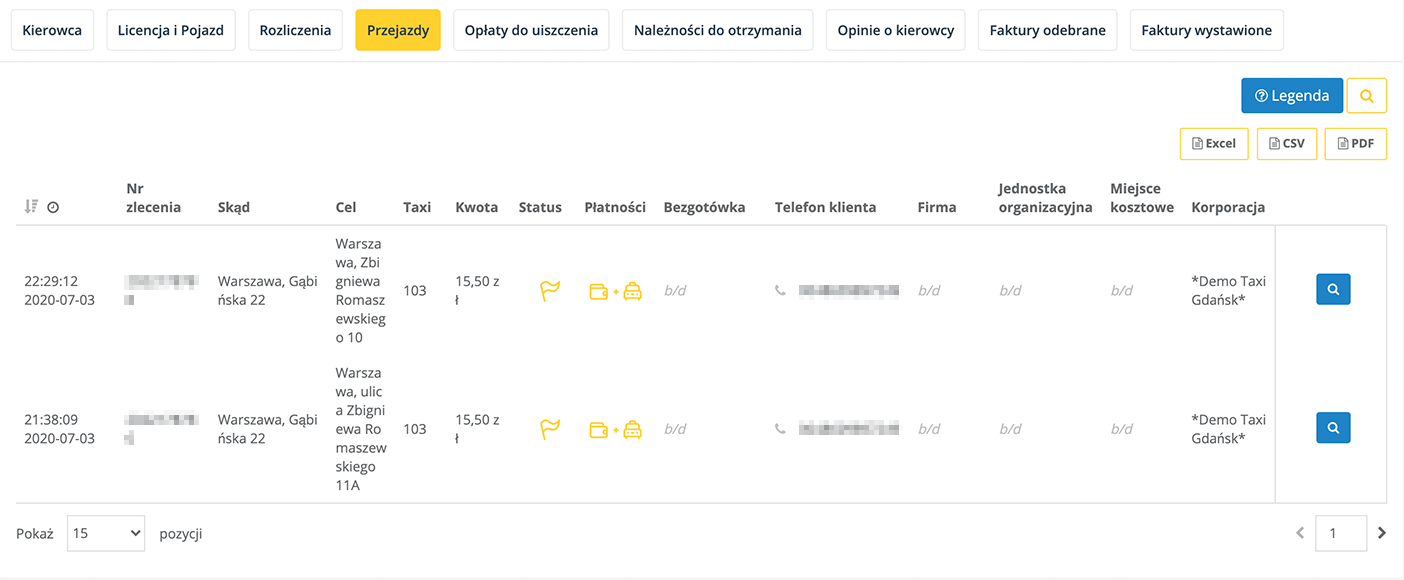Click wallet and taxi payment icon in second row

pyautogui.click(x=615, y=429)
